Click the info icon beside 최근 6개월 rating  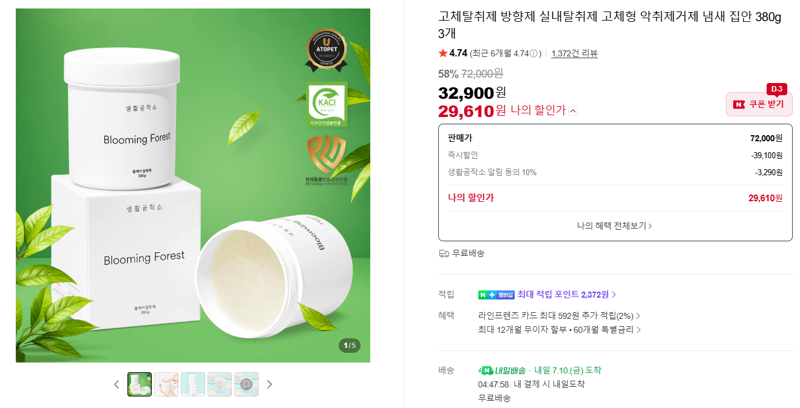click(x=534, y=54)
